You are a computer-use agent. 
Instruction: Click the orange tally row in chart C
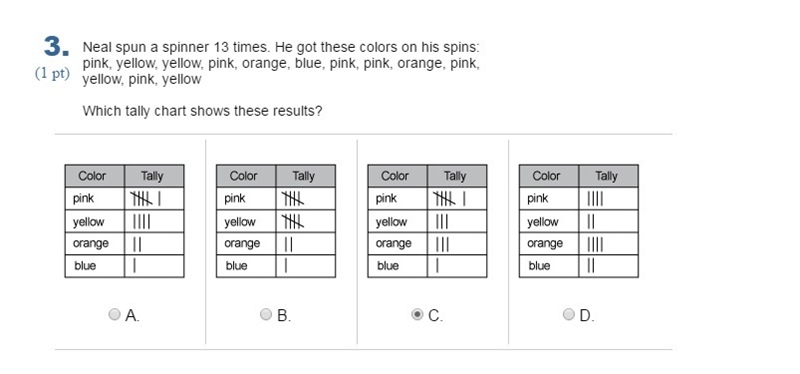pyautogui.click(x=428, y=243)
